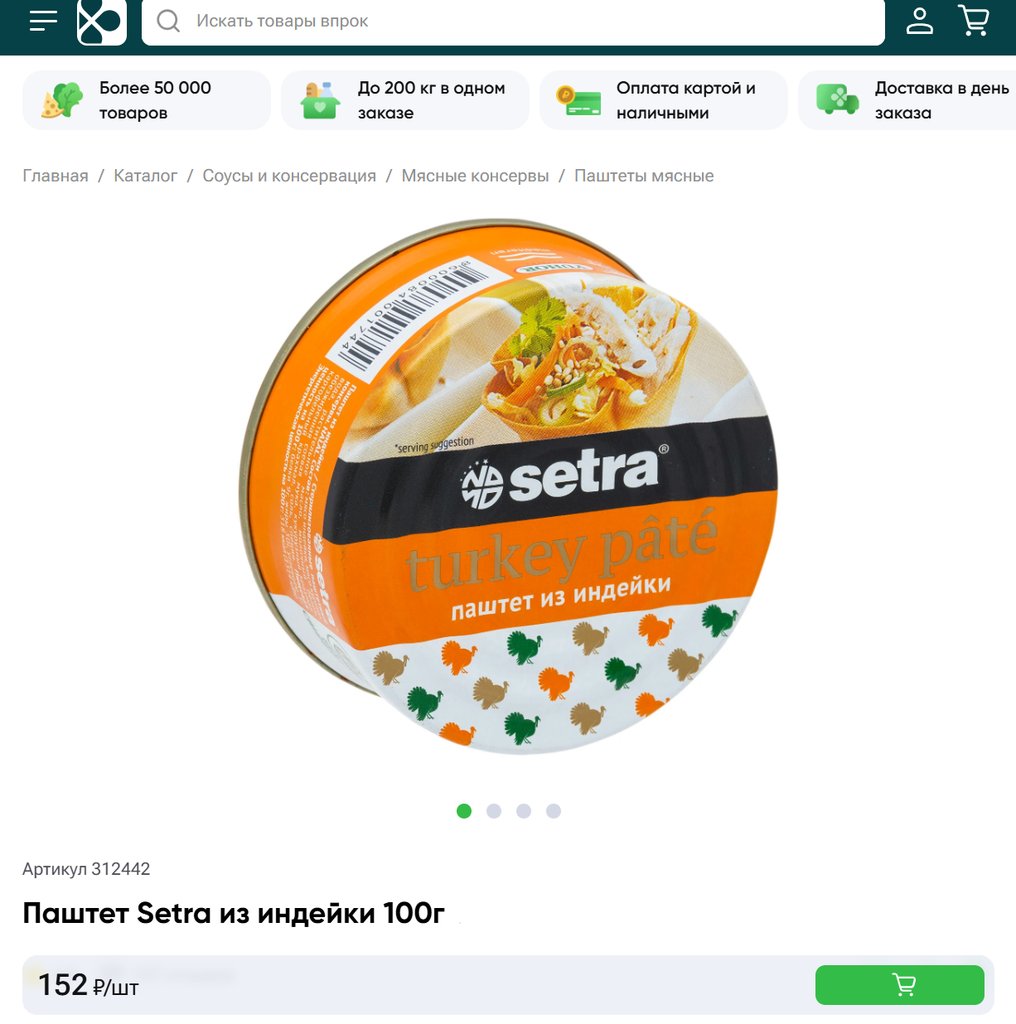This screenshot has height=1024, width=1016.
Task: Click the delivery truck icon
Action: [x=837, y=99]
